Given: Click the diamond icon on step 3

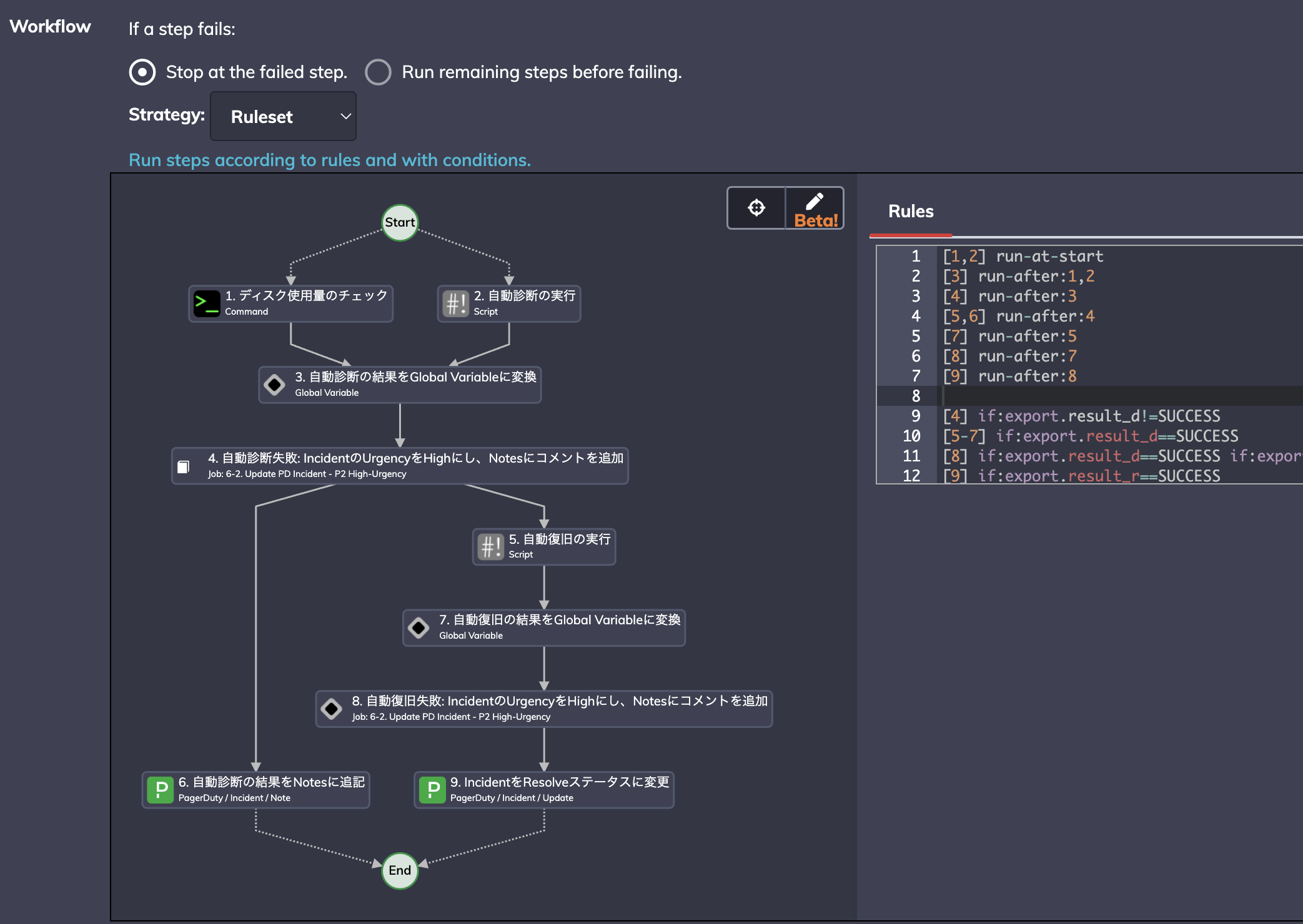Looking at the screenshot, I should [x=274, y=385].
